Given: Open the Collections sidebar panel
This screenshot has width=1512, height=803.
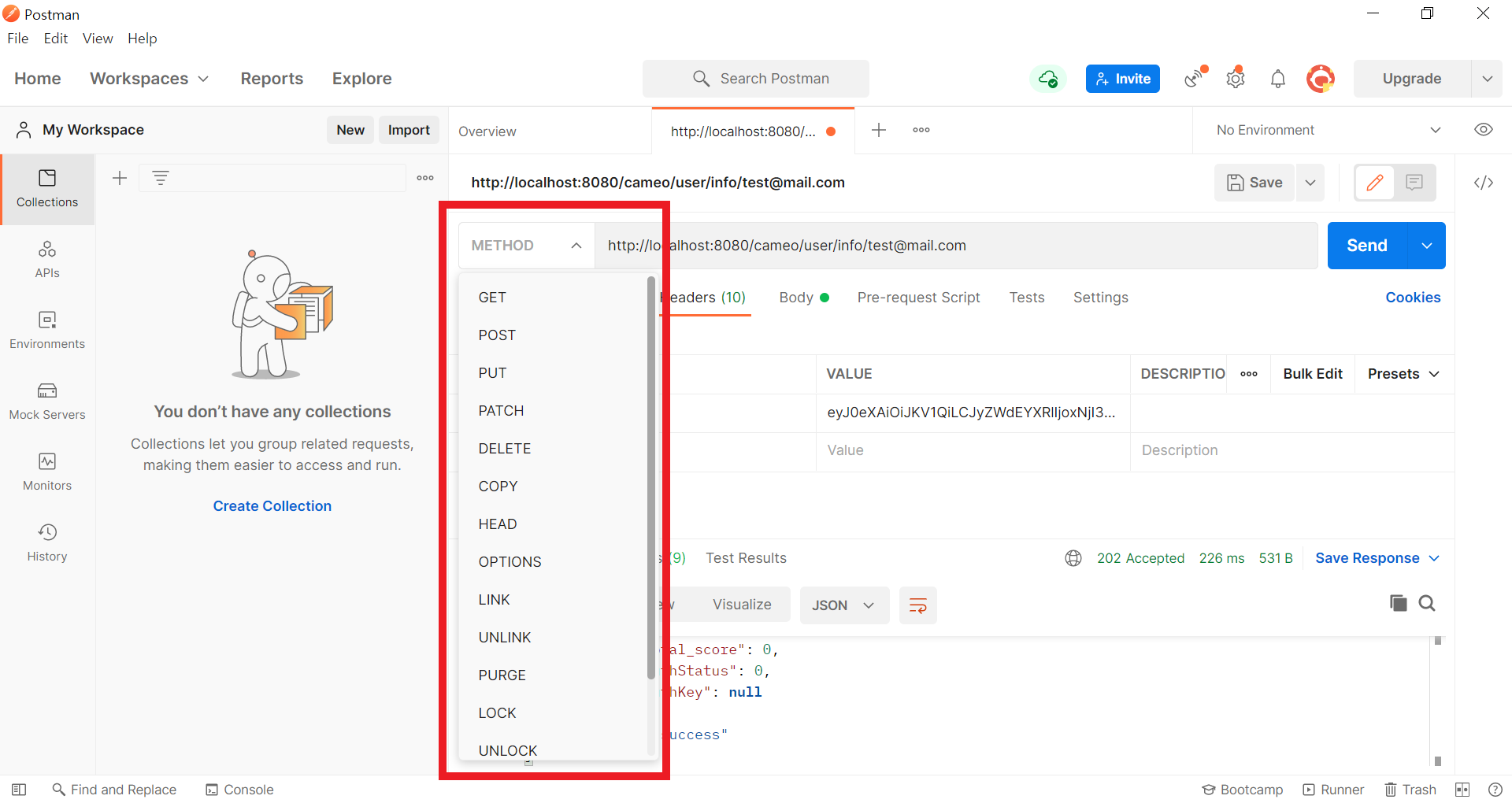Looking at the screenshot, I should coord(47,189).
